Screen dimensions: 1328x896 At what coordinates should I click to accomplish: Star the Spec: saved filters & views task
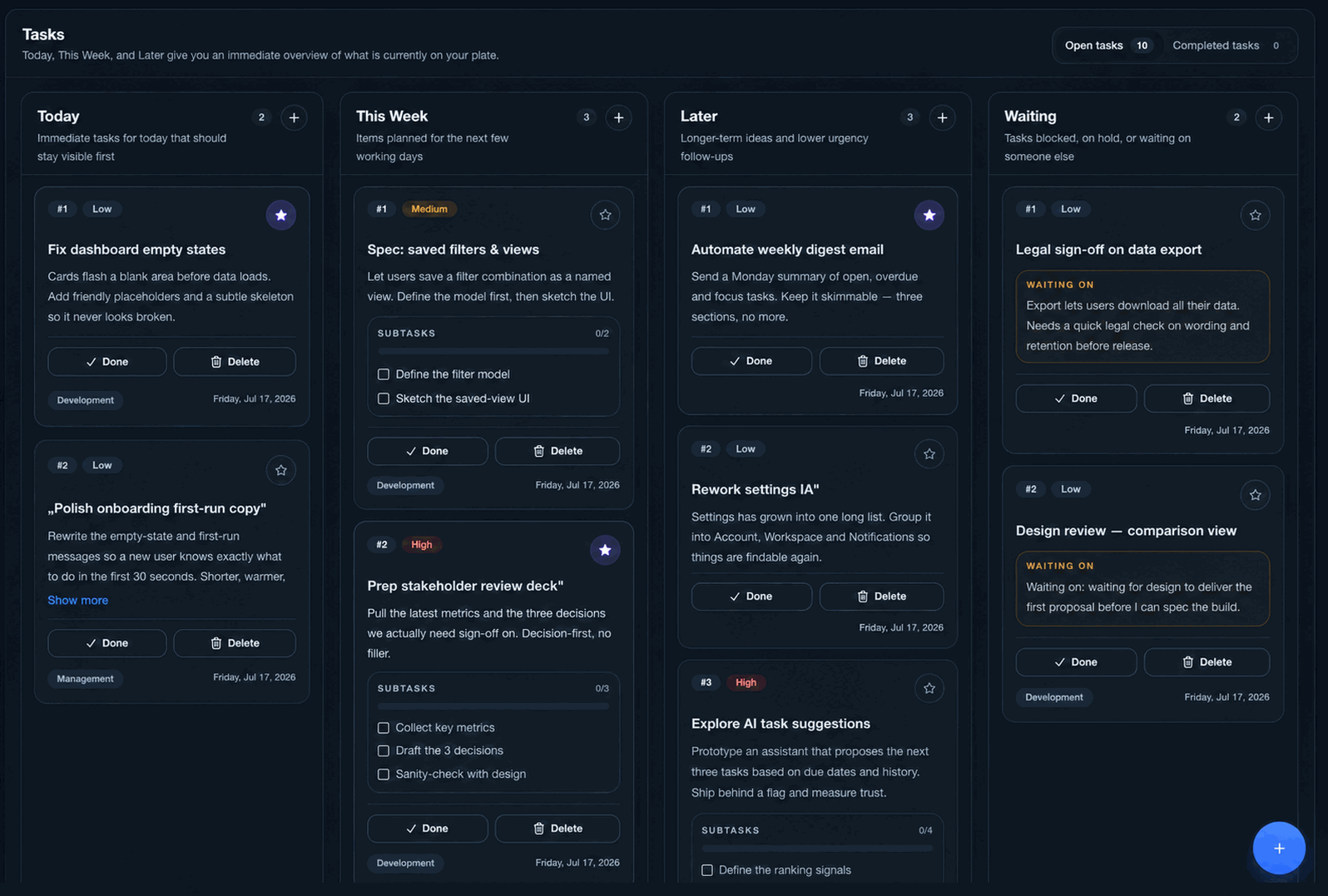[605, 215]
